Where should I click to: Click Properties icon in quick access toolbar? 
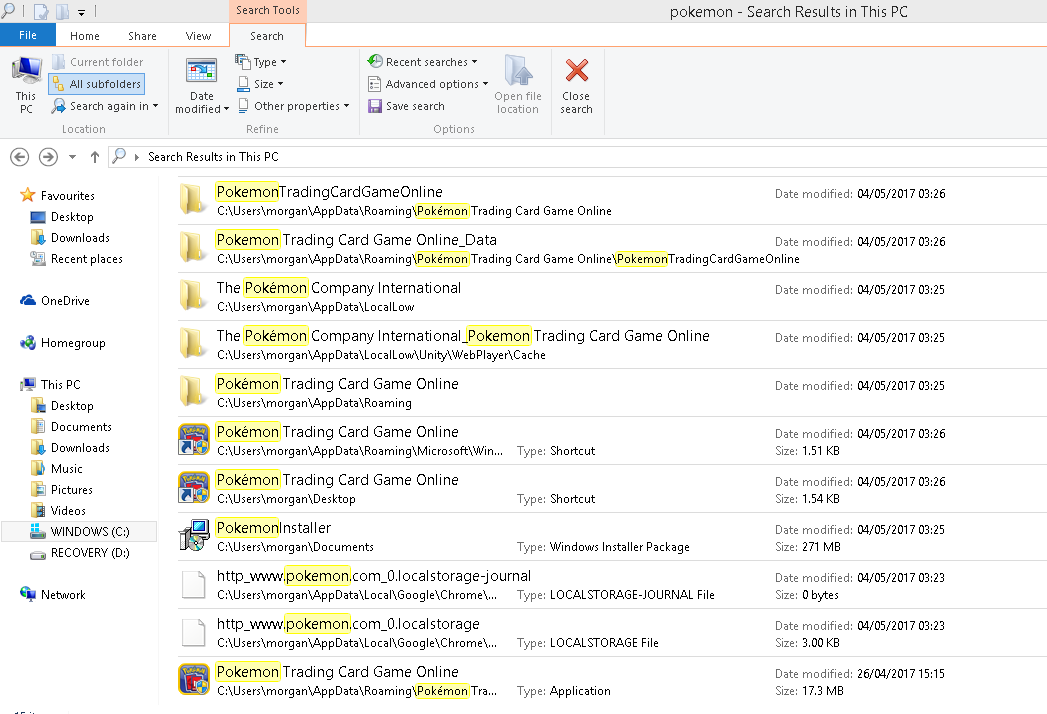[x=40, y=11]
